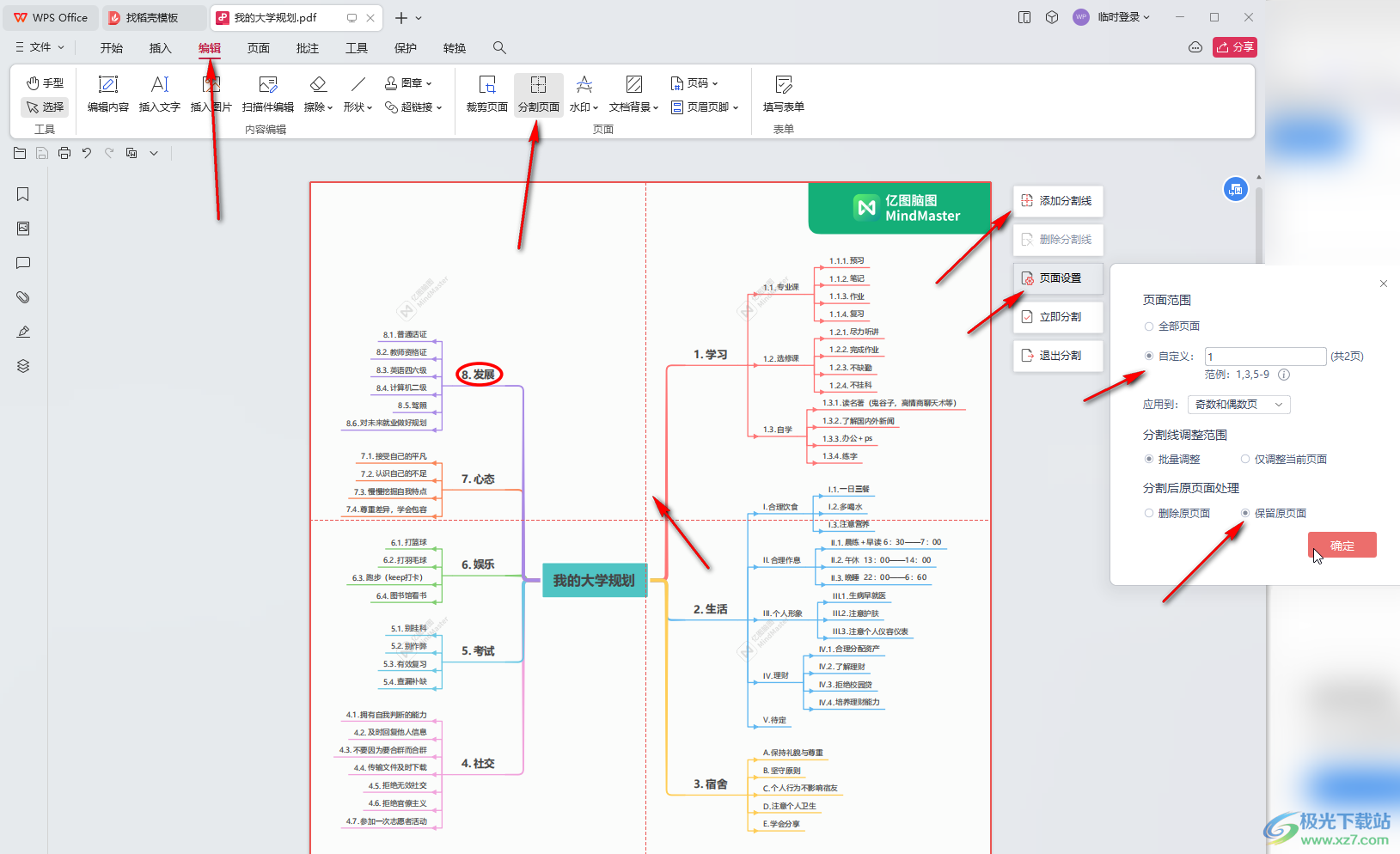
Task: Click the custom page range input field
Action: 1265,357
